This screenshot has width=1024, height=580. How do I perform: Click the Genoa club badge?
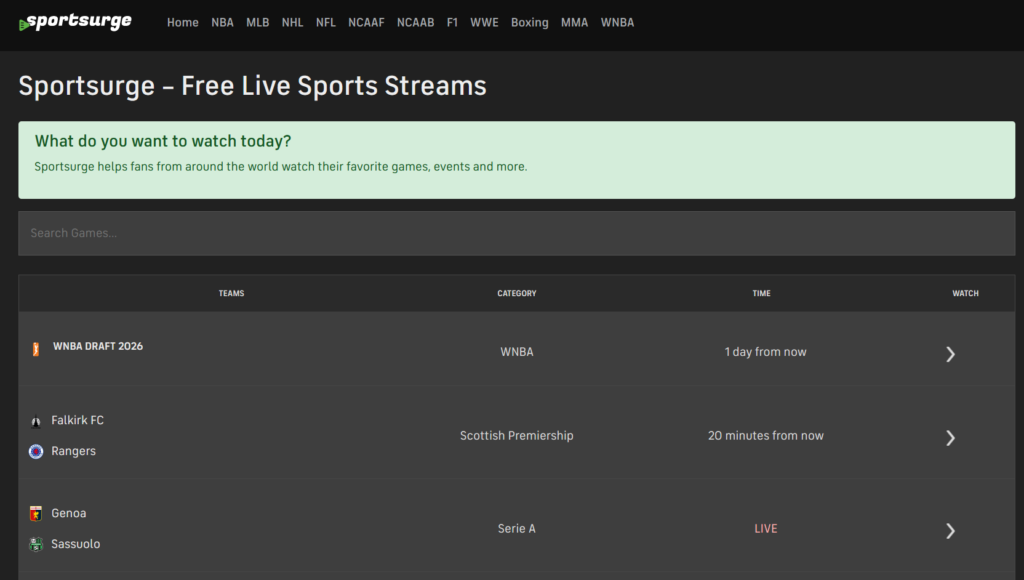point(37,513)
